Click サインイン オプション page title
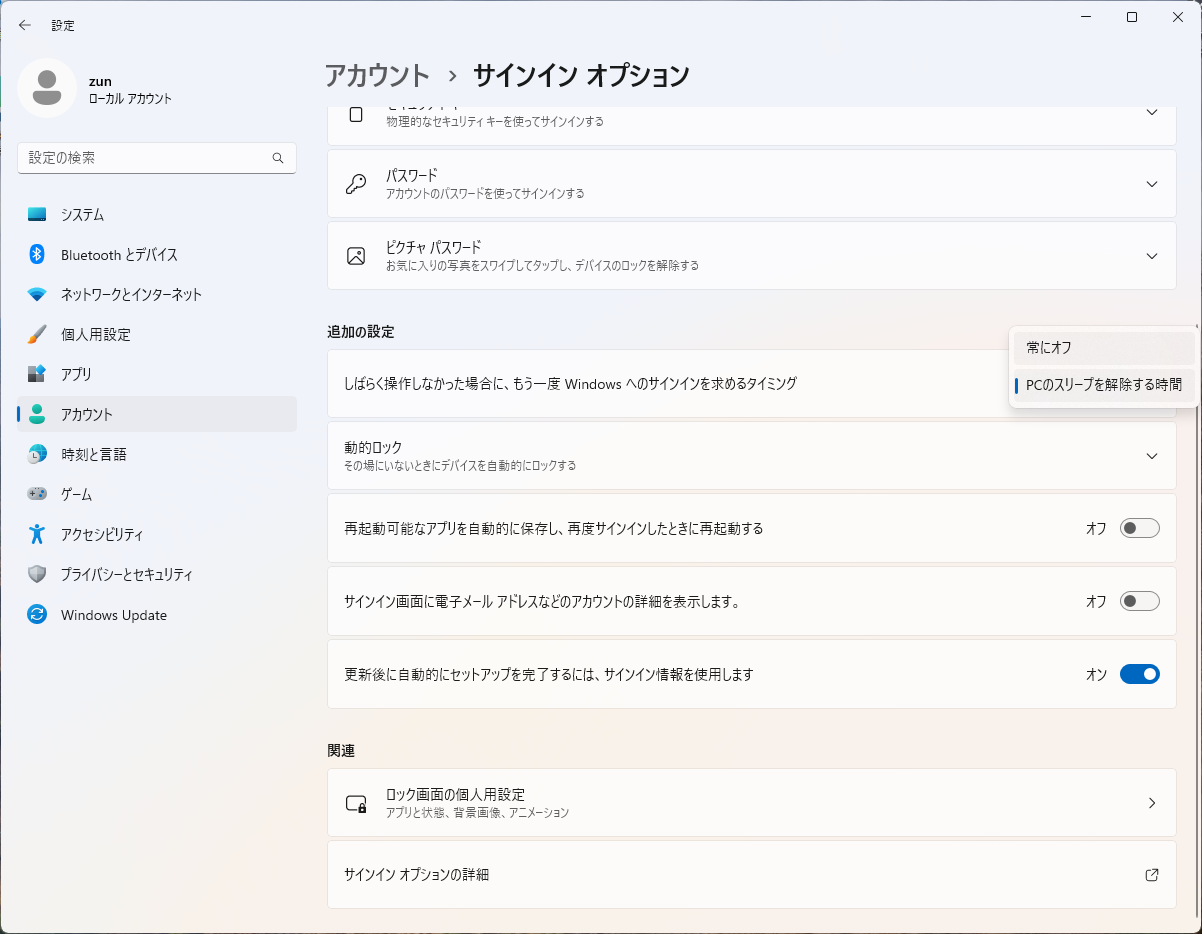Screen dimensions: 1202x934 581,76
